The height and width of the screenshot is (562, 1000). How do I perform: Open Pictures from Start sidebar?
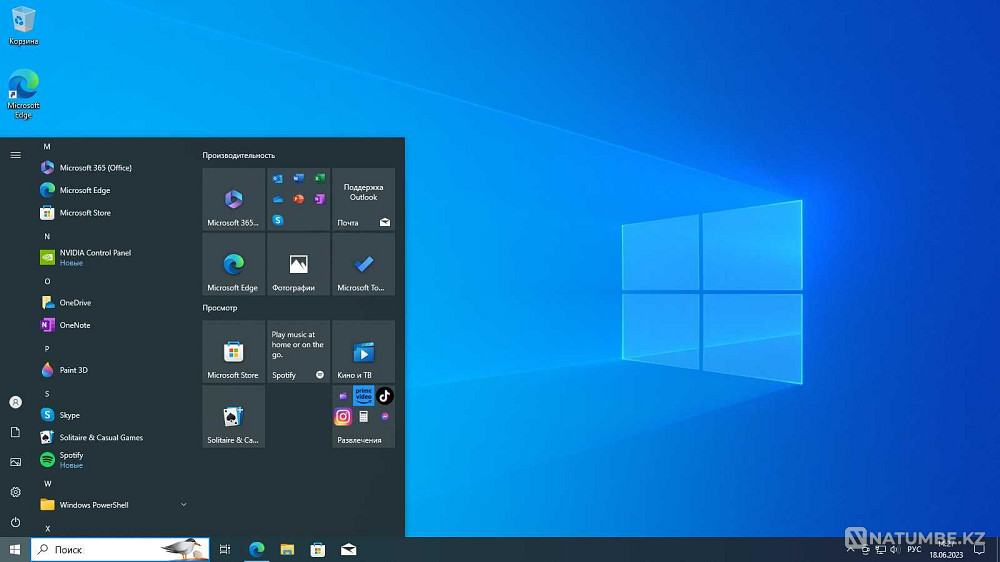point(15,462)
